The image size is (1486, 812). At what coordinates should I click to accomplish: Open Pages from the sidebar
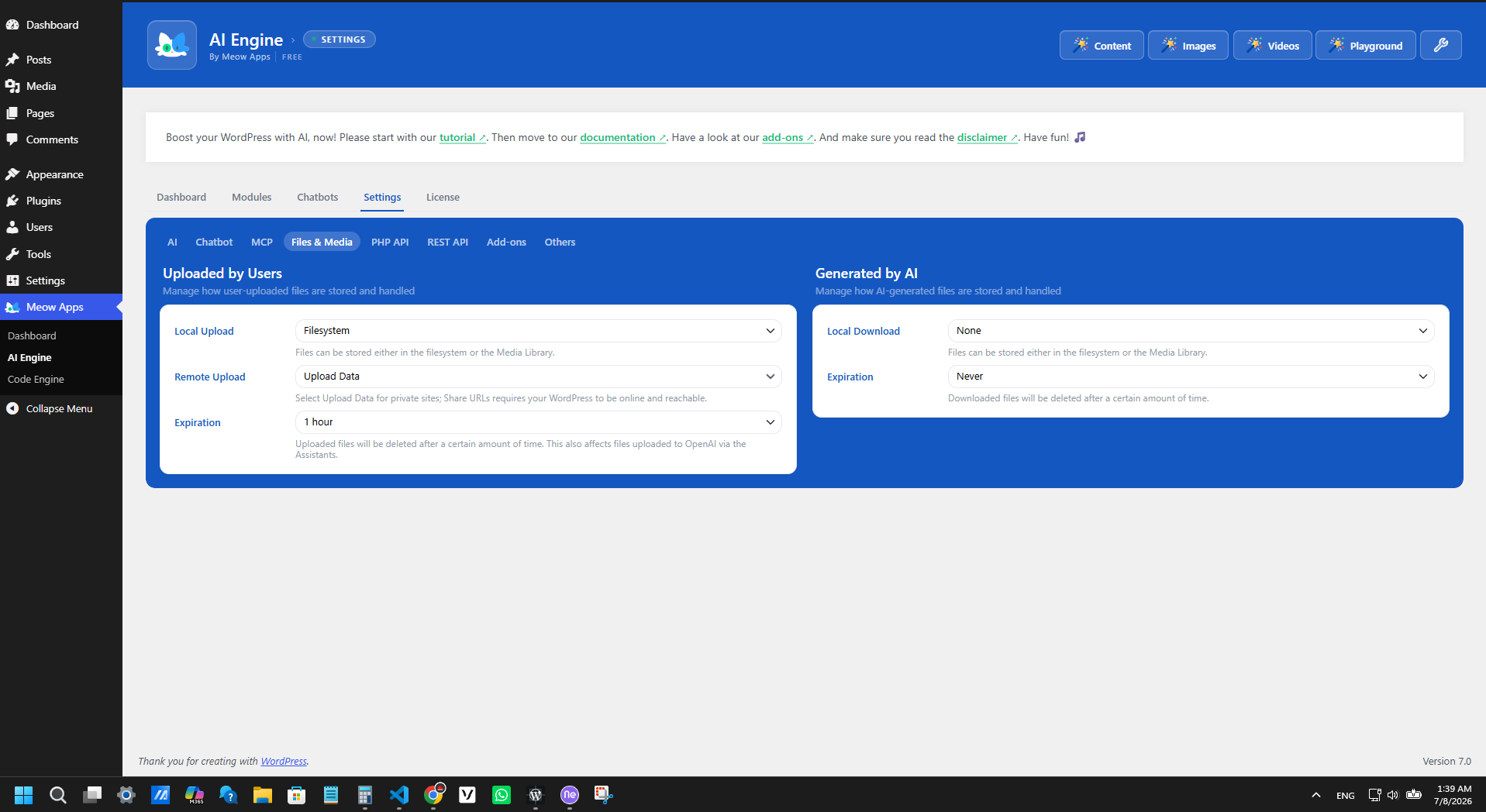[40, 113]
